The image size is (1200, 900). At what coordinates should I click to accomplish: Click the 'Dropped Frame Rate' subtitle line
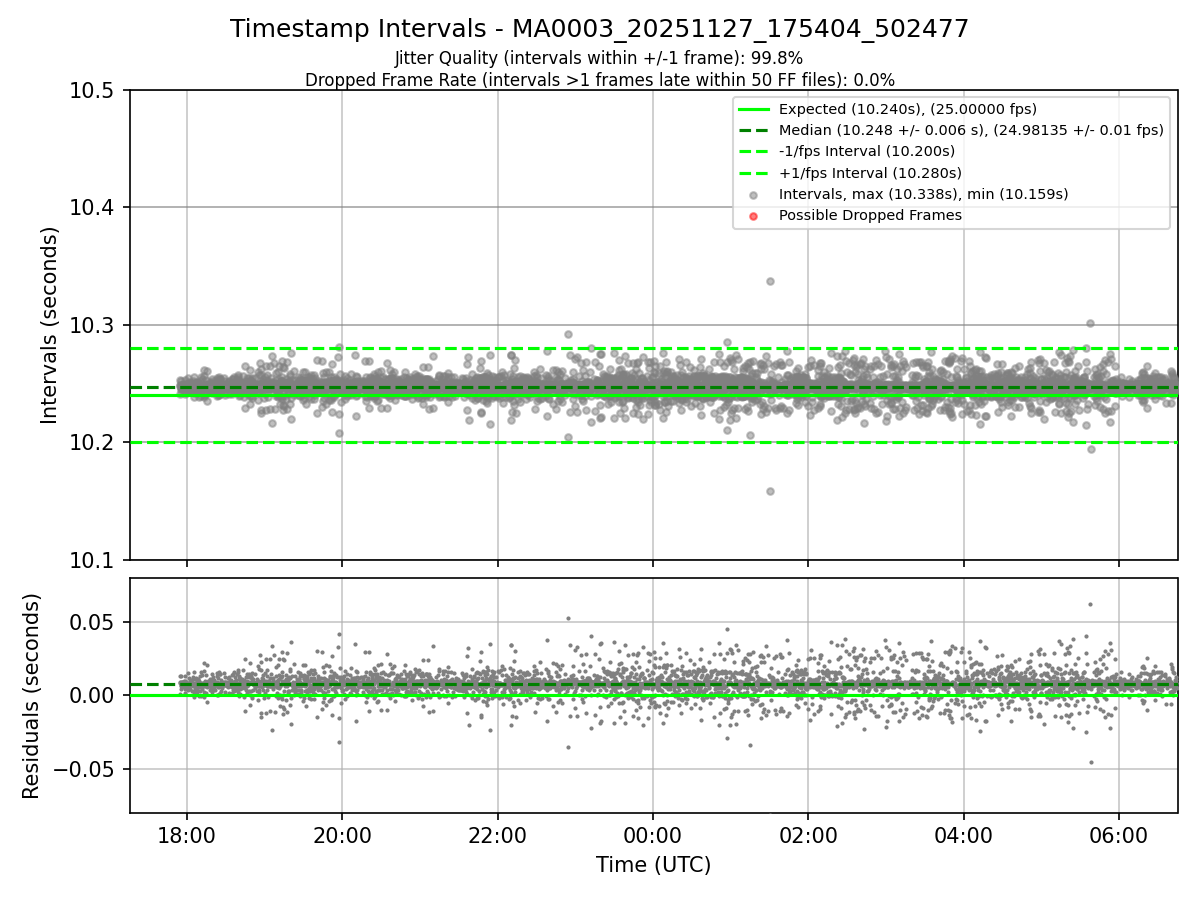[600, 80]
